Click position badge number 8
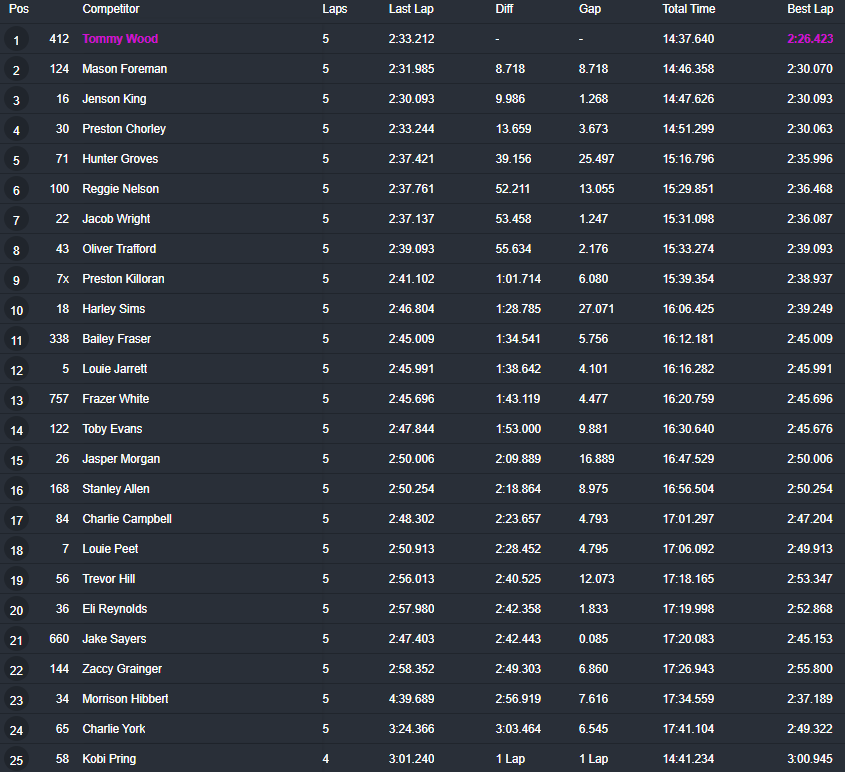Image resolution: width=845 pixels, height=772 pixels. point(16,250)
